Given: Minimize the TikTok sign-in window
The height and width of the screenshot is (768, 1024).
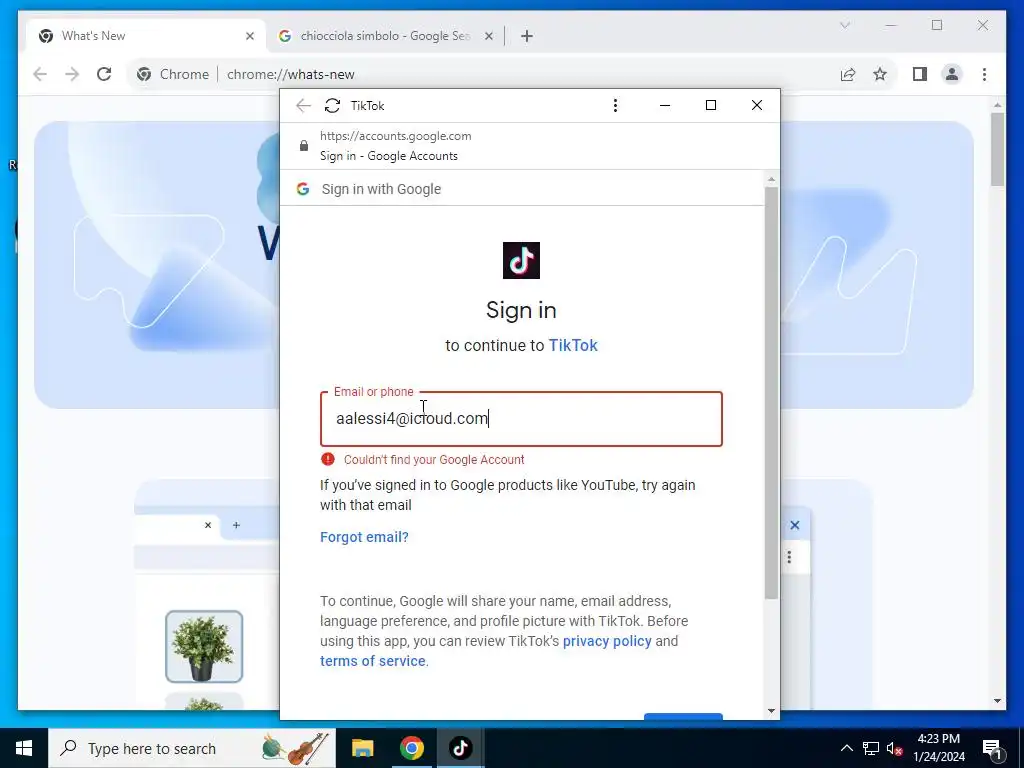Looking at the screenshot, I should [x=665, y=106].
